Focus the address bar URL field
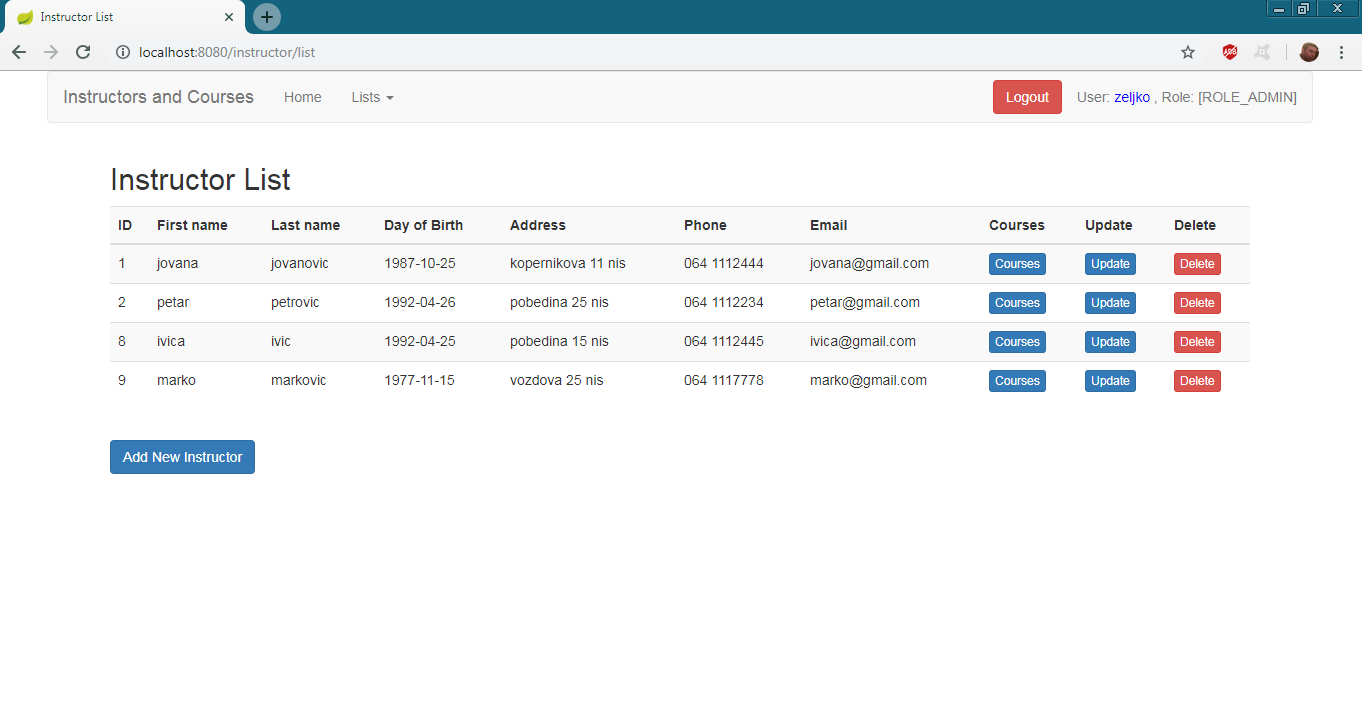1362x721 pixels. tap(600, 52)
